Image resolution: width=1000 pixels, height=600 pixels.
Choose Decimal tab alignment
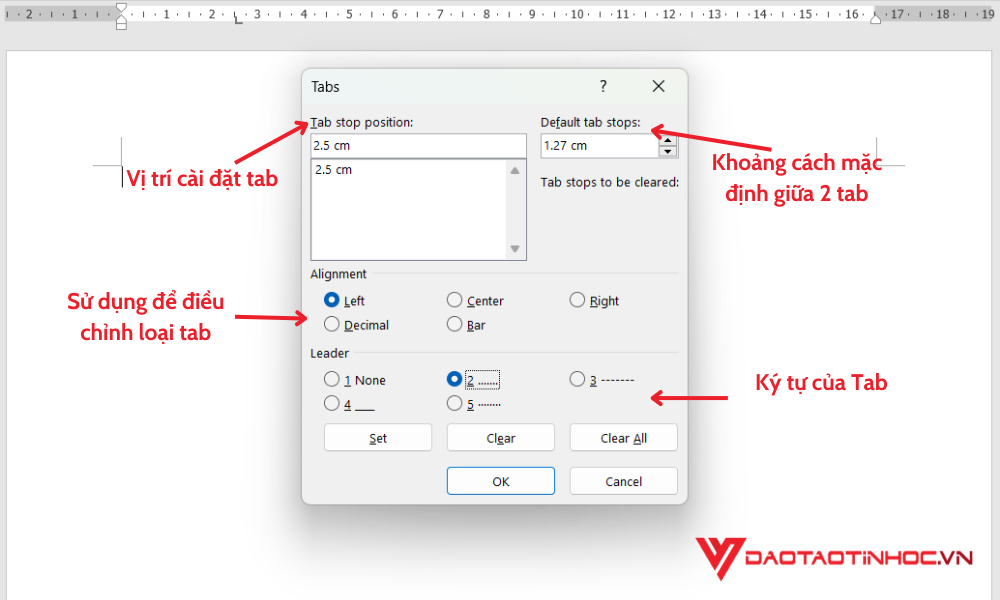(332, 324)
